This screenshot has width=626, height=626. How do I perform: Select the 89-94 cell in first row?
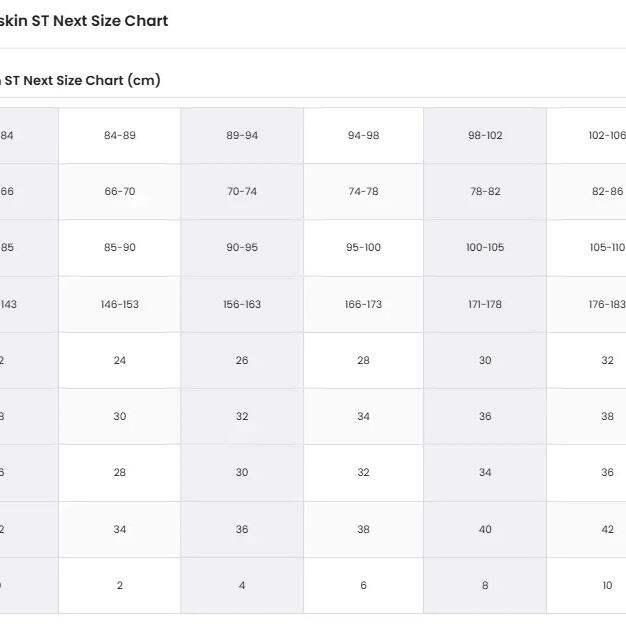coord(242,135)
